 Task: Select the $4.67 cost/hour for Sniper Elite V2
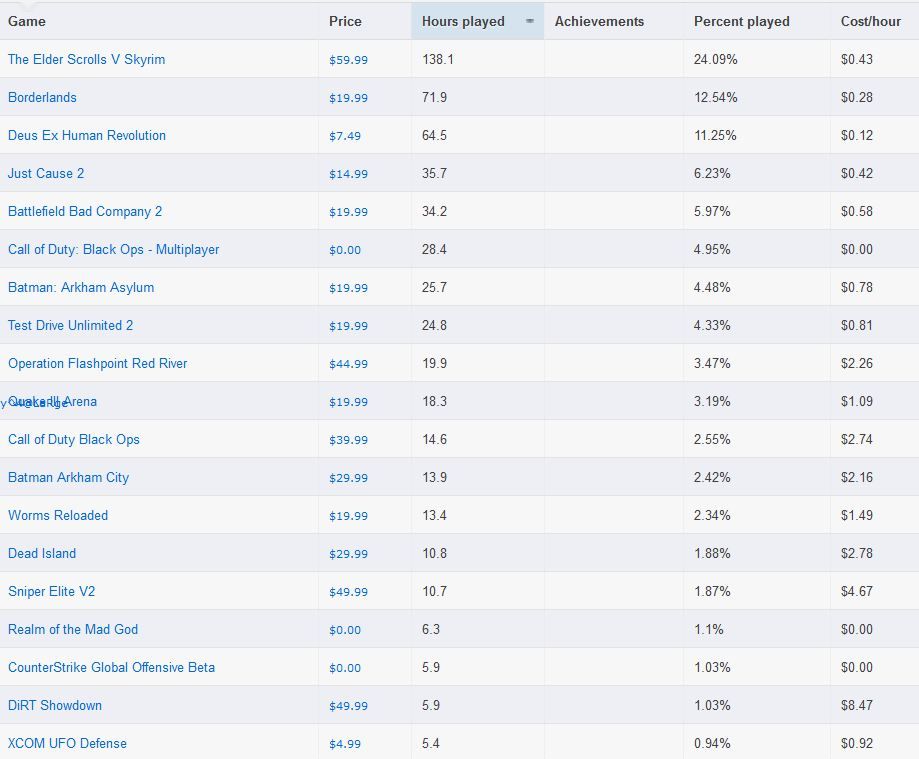[x=857, y=591]
